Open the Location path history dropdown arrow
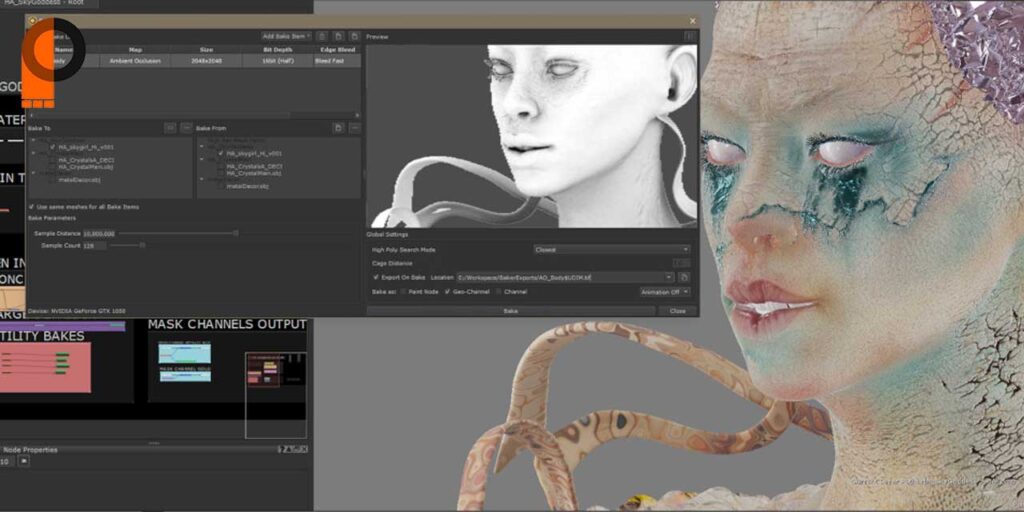 (669, 278)
